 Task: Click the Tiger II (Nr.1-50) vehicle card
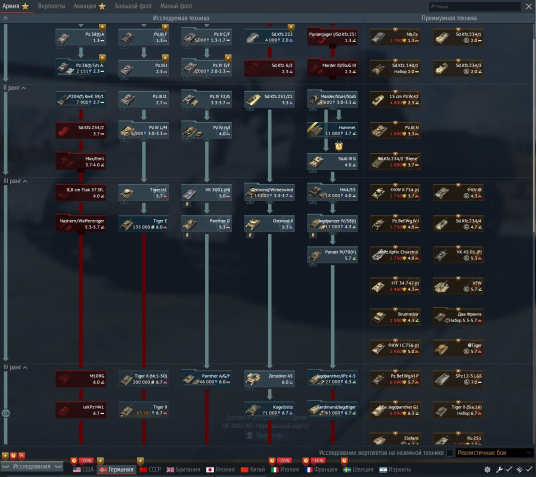(144, 379)
